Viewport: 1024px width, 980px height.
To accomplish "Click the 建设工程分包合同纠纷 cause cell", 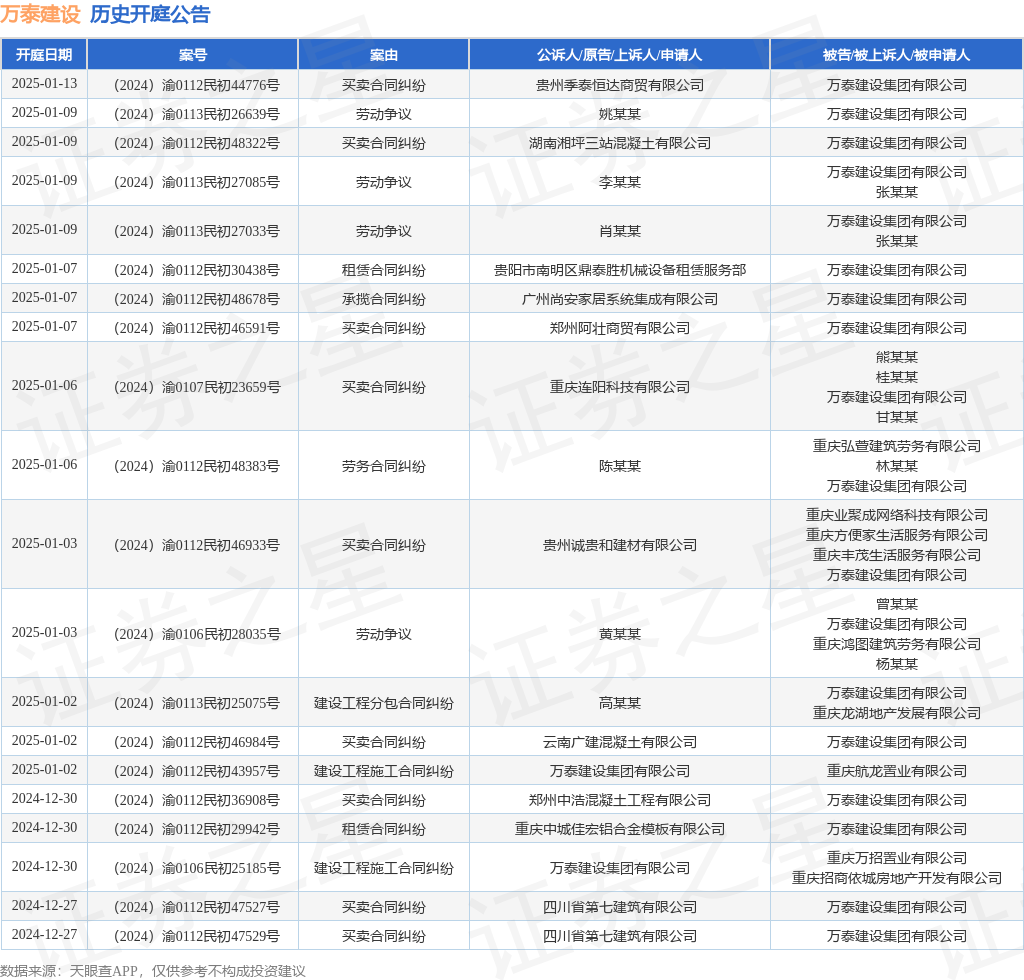I will pyautogui.click(x=383, y=703).
